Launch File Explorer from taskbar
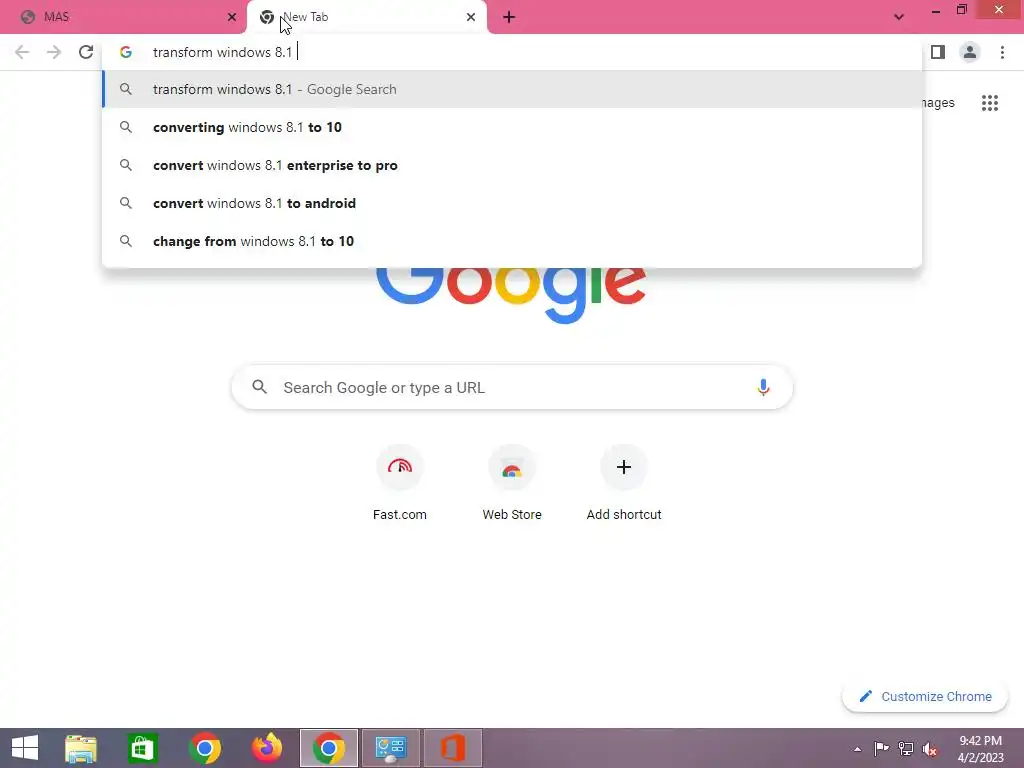This screenshot has height=768, width=1024. coord(81,748)
